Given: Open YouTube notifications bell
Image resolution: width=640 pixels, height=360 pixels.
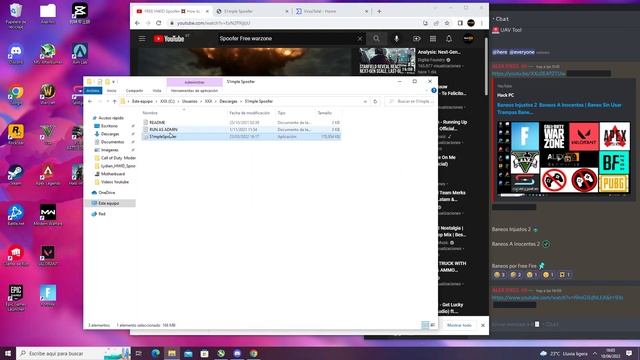Looking at the screenshot, I should click(449, 39).
